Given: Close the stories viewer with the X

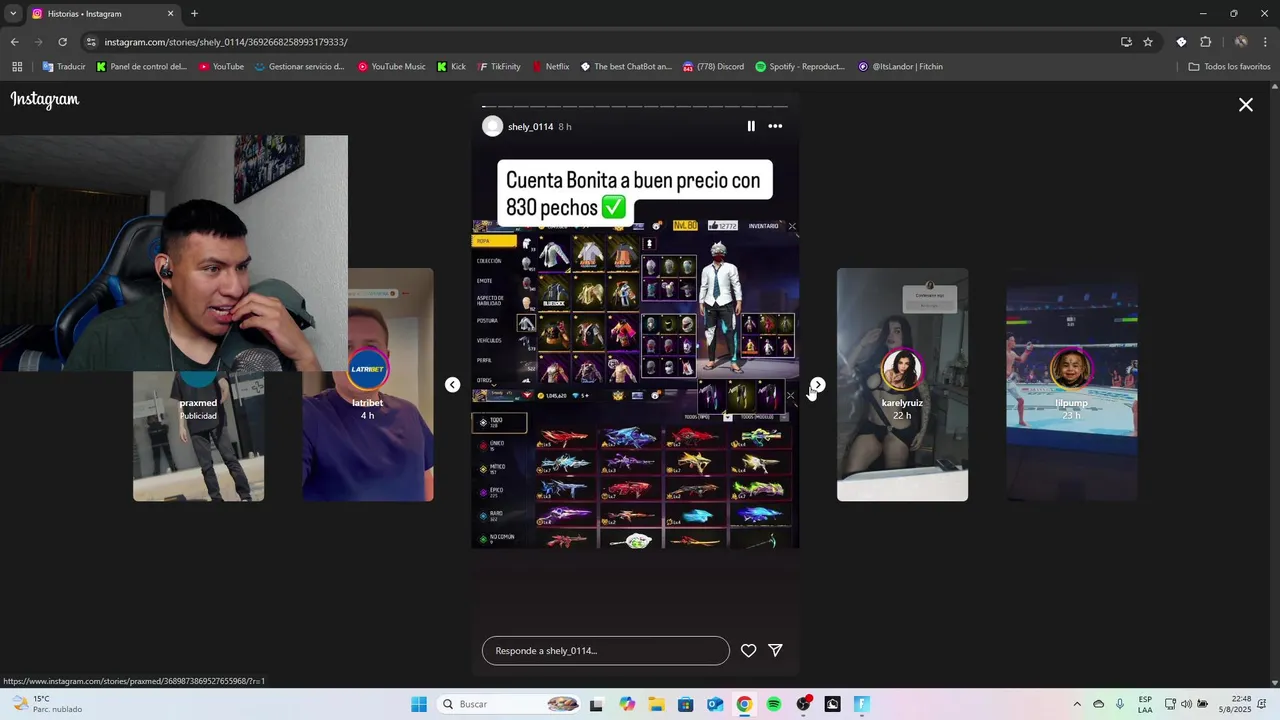Looking at the screenshot, I should click(x=1246, y=104).
